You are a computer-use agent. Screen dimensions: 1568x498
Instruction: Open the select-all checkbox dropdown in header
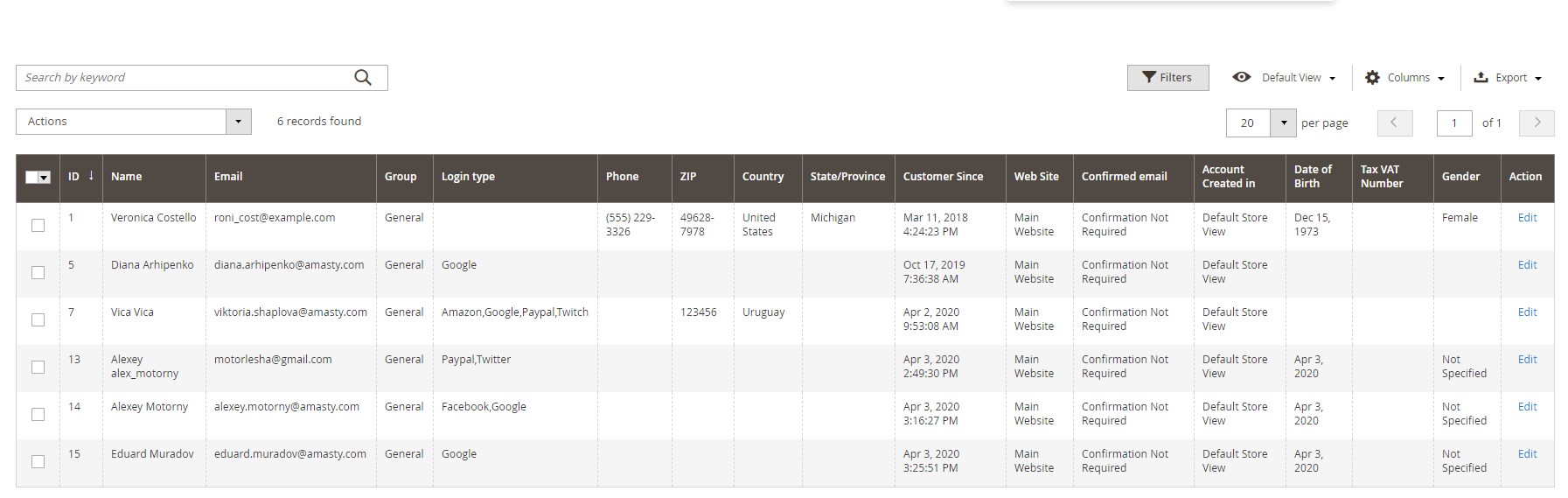coord(45,178)
